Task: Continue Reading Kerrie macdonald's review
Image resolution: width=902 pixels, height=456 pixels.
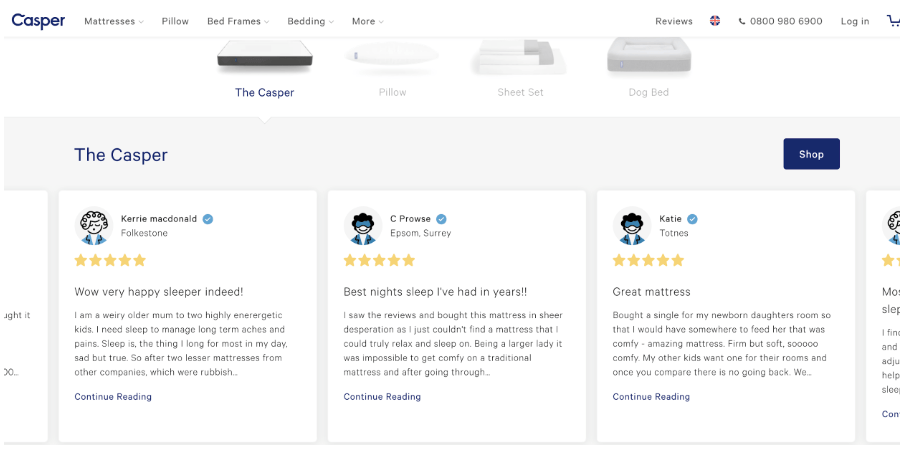Action: pyautogui.click(x=113, y=397)
